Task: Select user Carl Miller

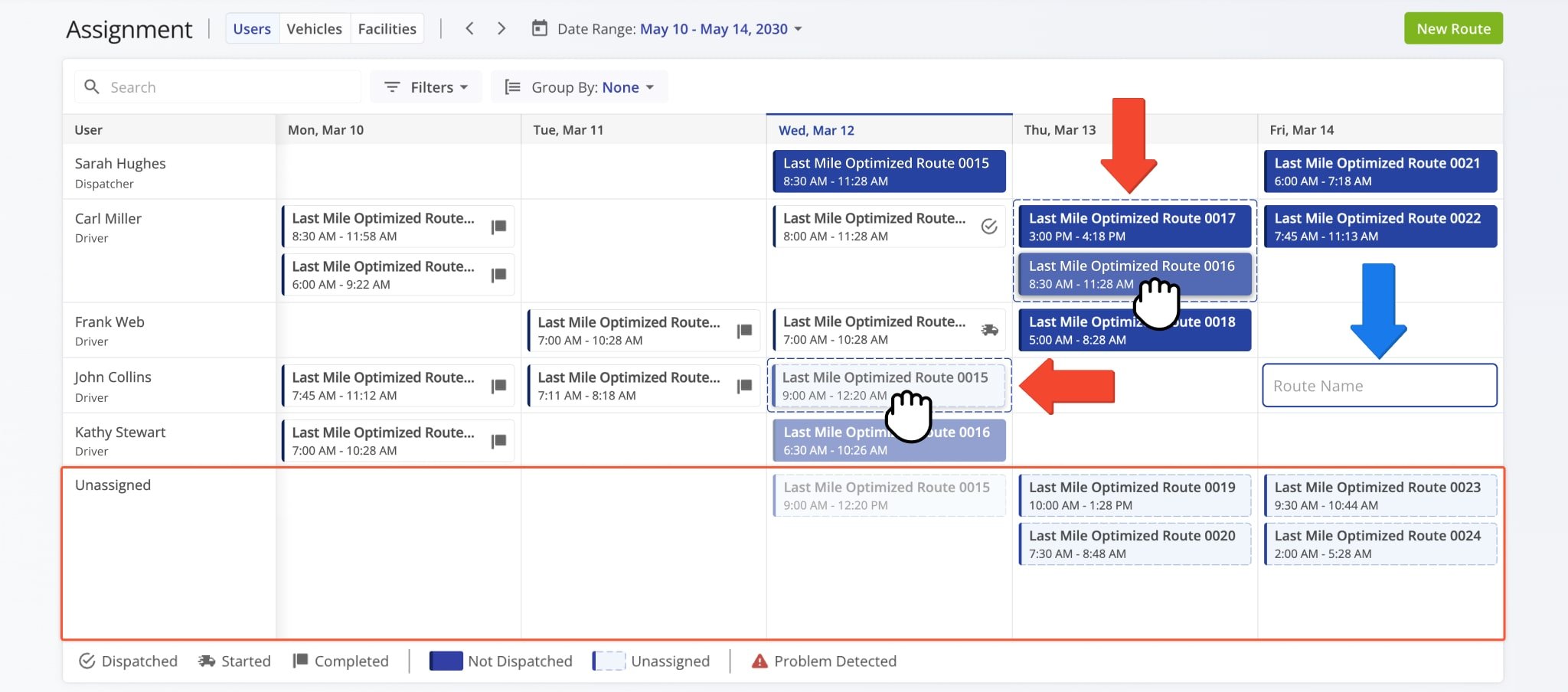Action: pos(108,218)
